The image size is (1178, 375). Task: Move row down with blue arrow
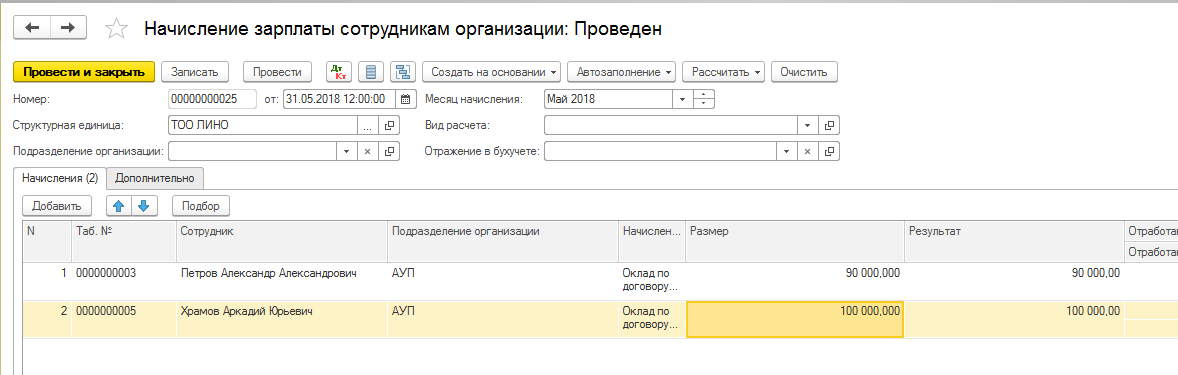pos(145,205)
